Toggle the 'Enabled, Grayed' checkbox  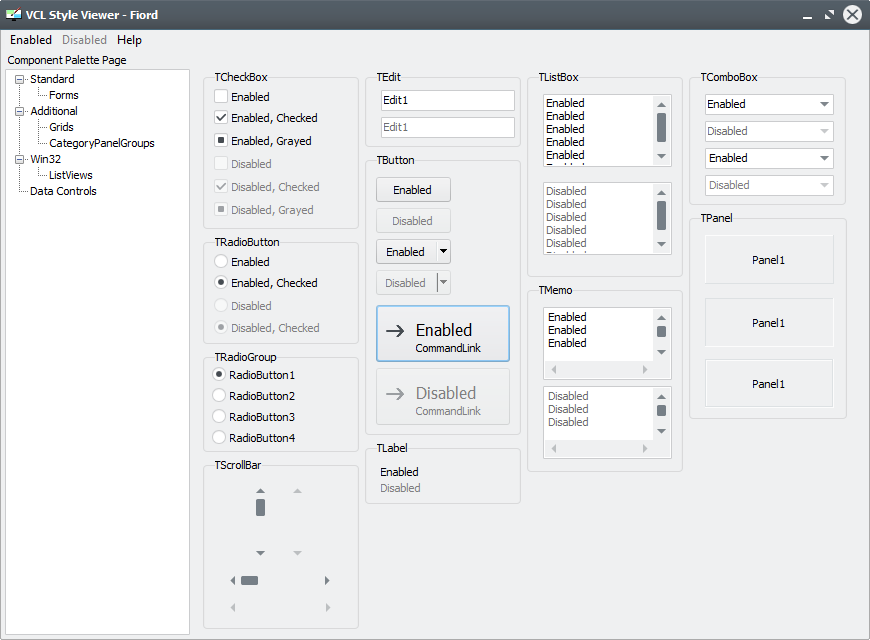click(221, 140)
